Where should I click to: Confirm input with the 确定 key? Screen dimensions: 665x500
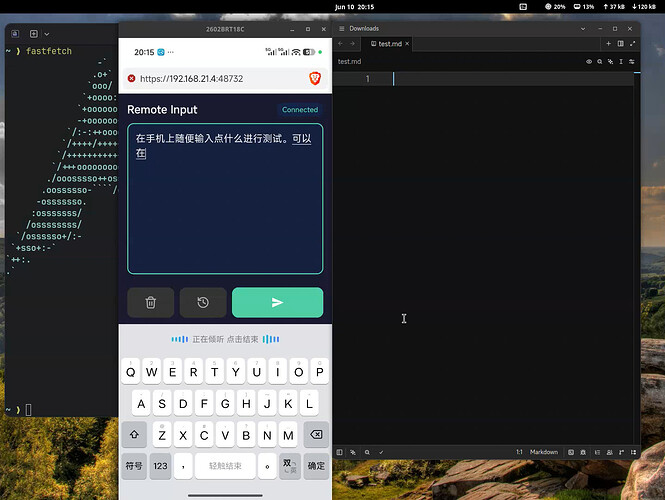316,466
